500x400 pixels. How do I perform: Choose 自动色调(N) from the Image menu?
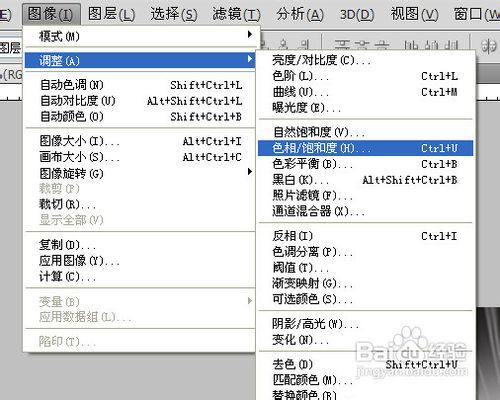click(x=140, y=85)
